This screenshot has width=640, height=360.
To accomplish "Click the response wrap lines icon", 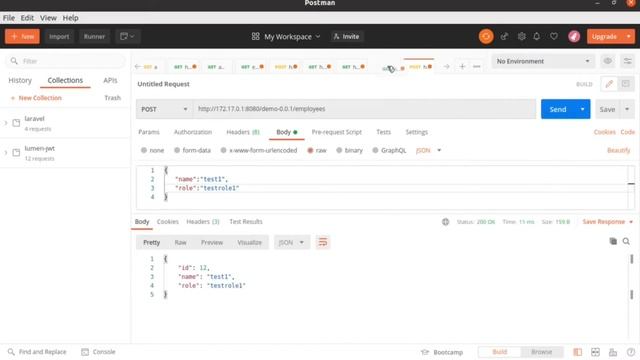I will coord(322,242).
